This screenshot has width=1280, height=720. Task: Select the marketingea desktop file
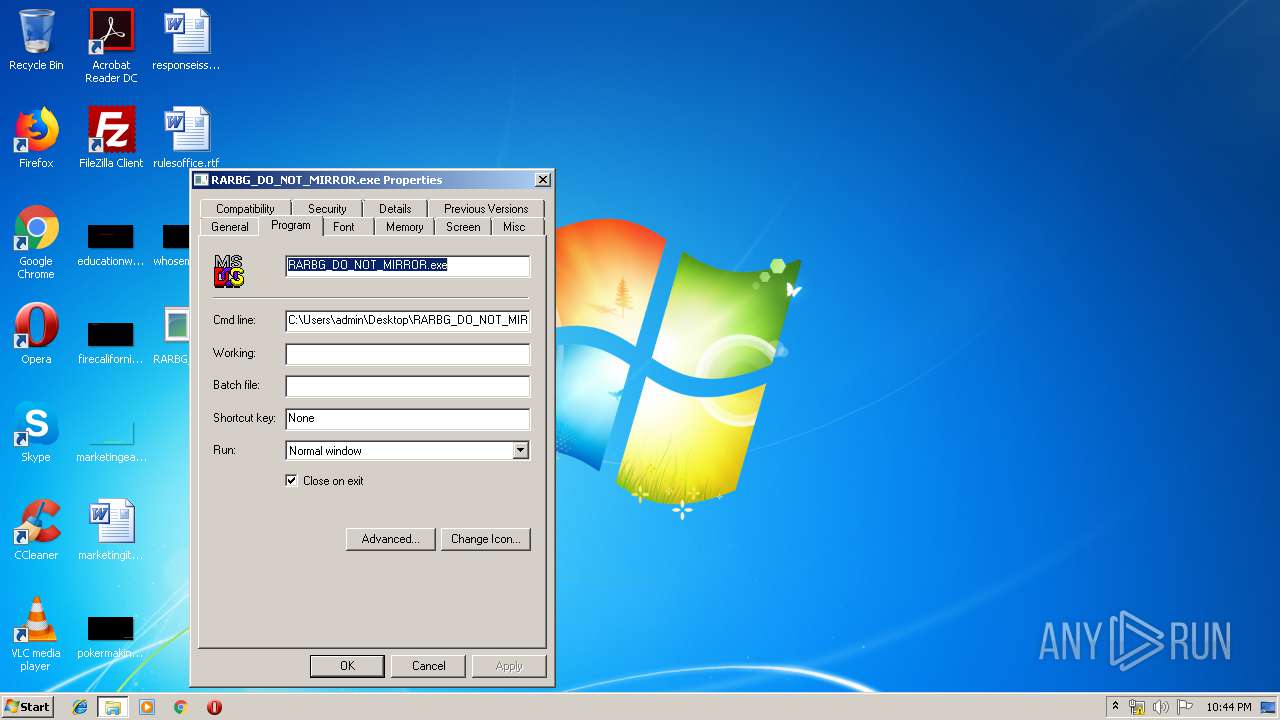click(111, 440)
